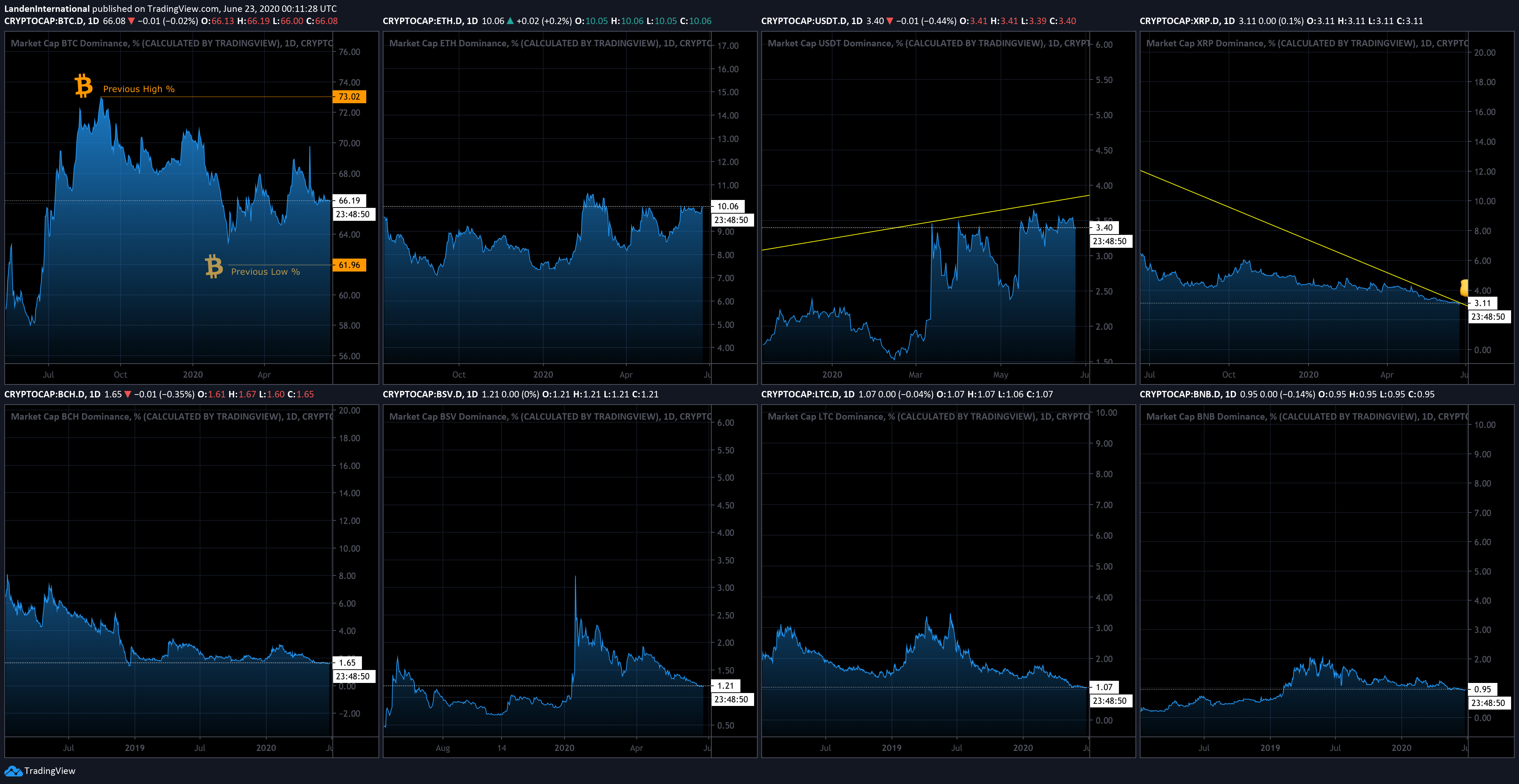Screen dimensions: 1519x784
Task: Click the 1.21 value label on BSV chart
Action: point(726,685)
